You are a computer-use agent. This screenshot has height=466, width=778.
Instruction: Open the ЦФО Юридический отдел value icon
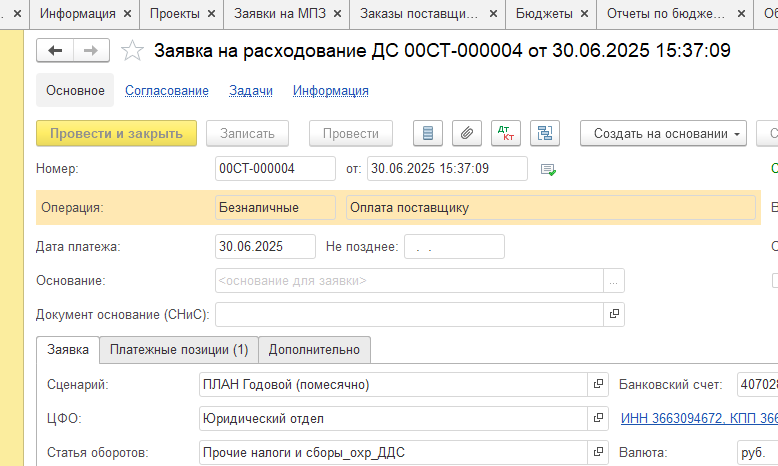point(598,418)
